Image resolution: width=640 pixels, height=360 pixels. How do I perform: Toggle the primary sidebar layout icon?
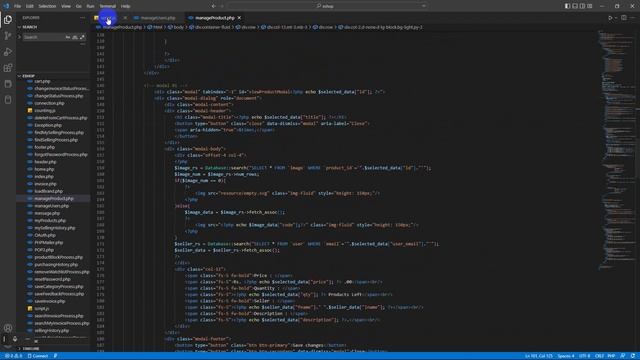pos(567,6)
